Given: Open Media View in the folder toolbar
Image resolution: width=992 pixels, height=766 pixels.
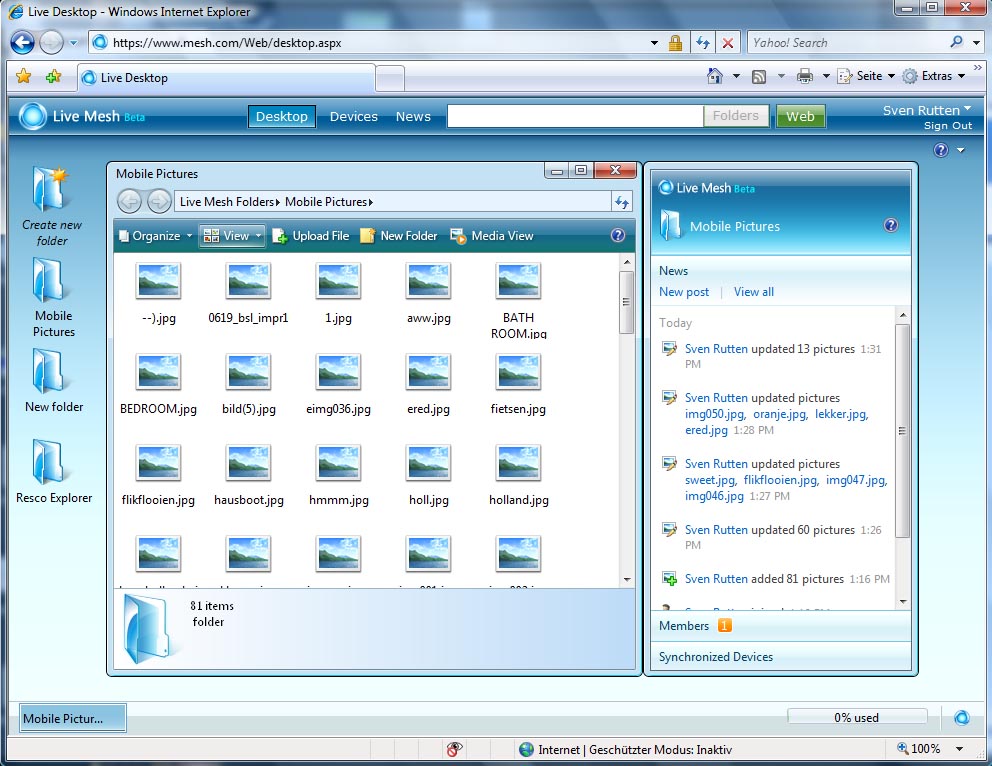Looking at the screenshot, I should point(492,236).
